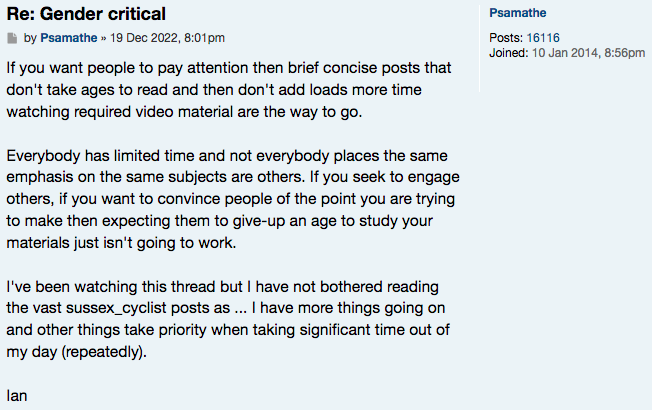
Task: Click the 'Posts:' label in profile panel
Action: pos(506,38)
